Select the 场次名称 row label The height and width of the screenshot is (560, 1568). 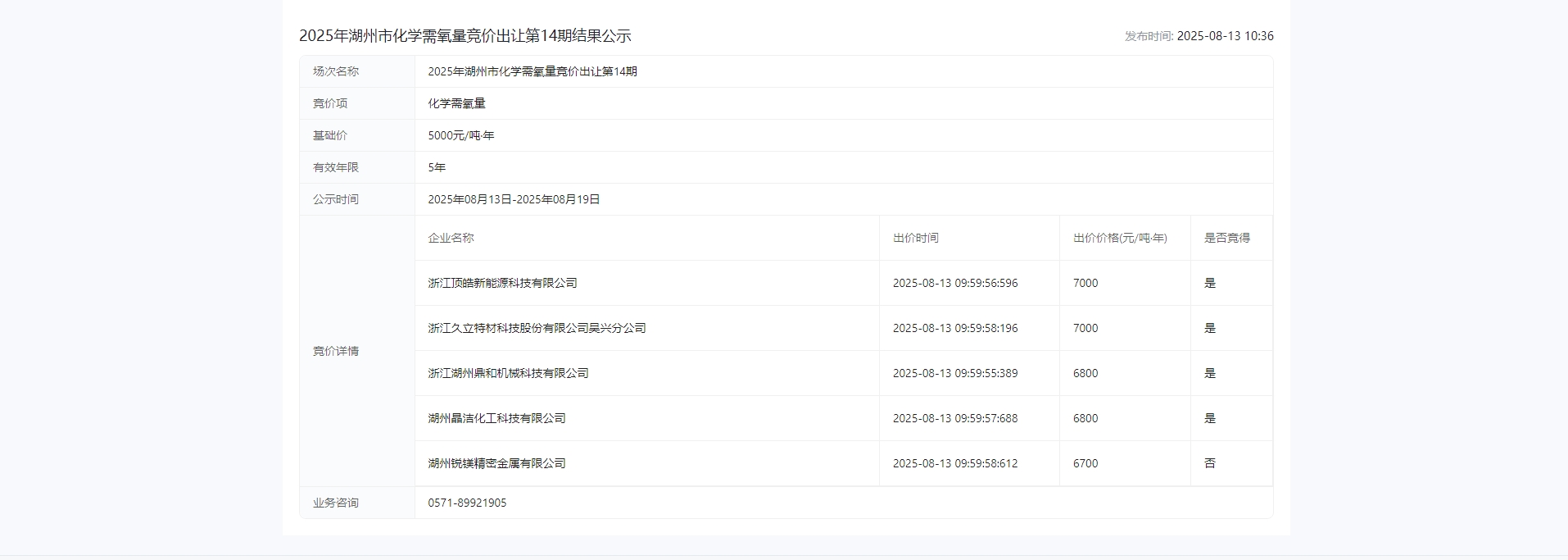tap(336, 71)
